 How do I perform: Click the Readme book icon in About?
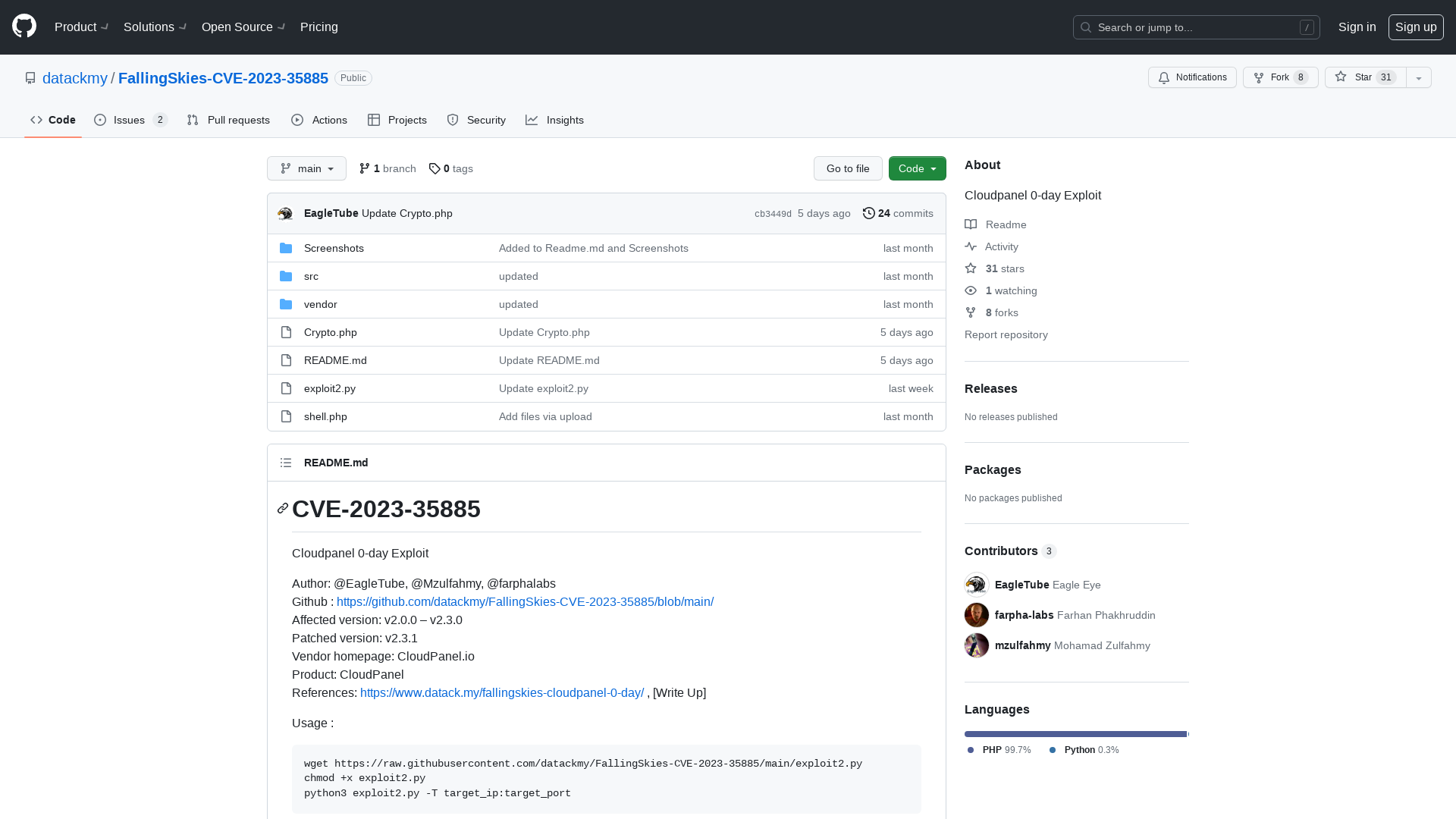pyautogui.click(x=971, y=224)
